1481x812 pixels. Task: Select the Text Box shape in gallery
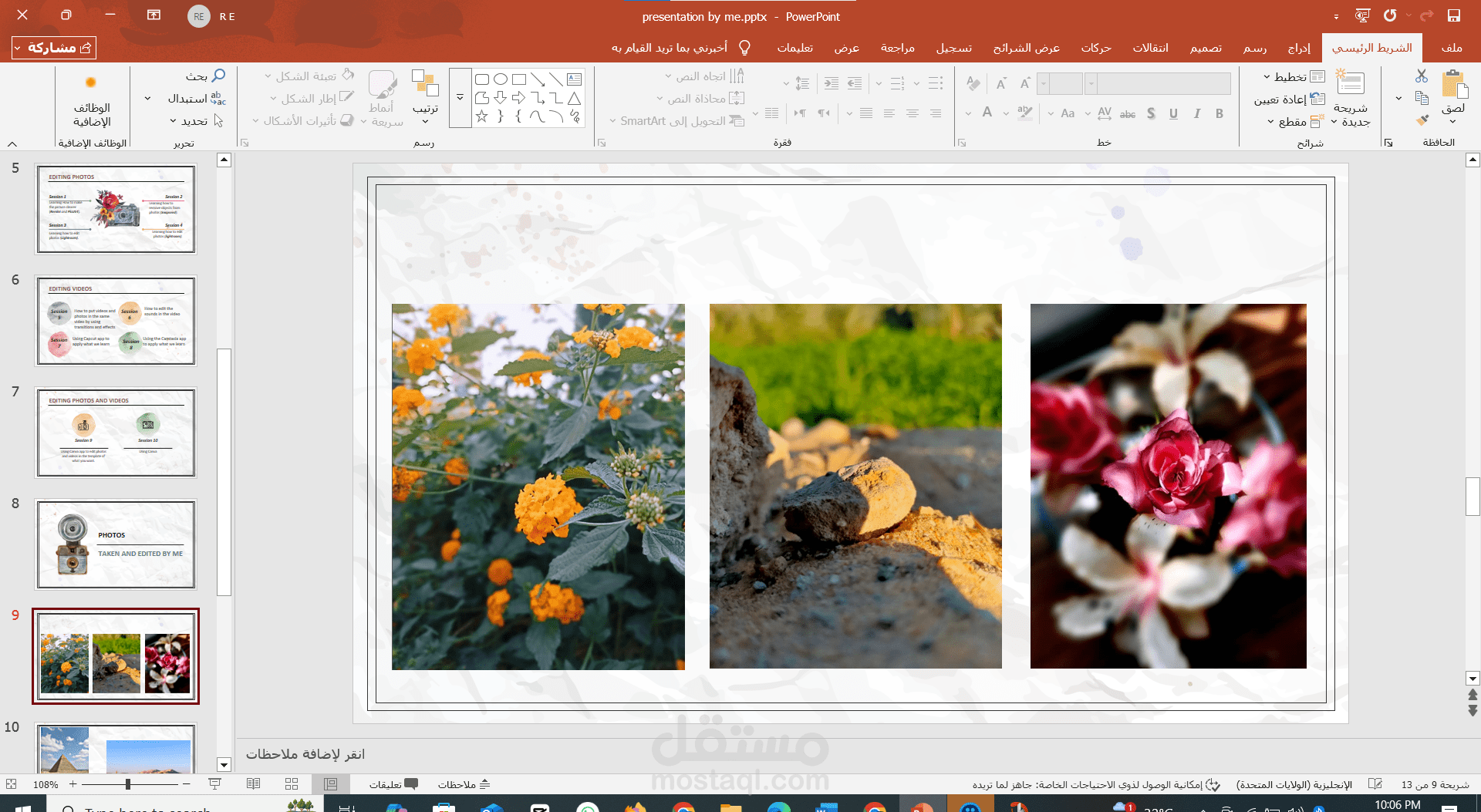click(574, 79)
